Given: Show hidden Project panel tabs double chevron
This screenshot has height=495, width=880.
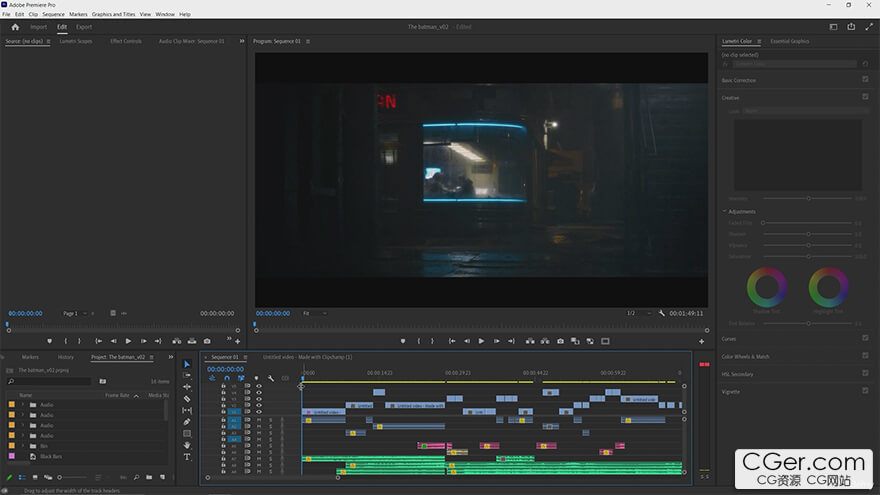Looking at the screenshot, I should [x=171, y=357].
